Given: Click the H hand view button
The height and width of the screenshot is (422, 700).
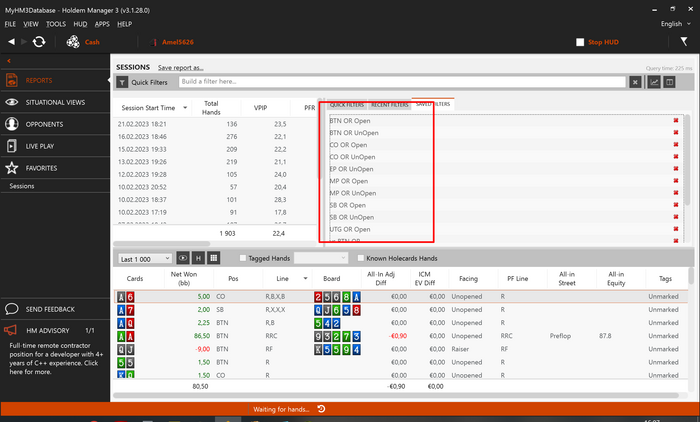Looking at the screenshot, I should pyautogui.click(x=198, y=258).
